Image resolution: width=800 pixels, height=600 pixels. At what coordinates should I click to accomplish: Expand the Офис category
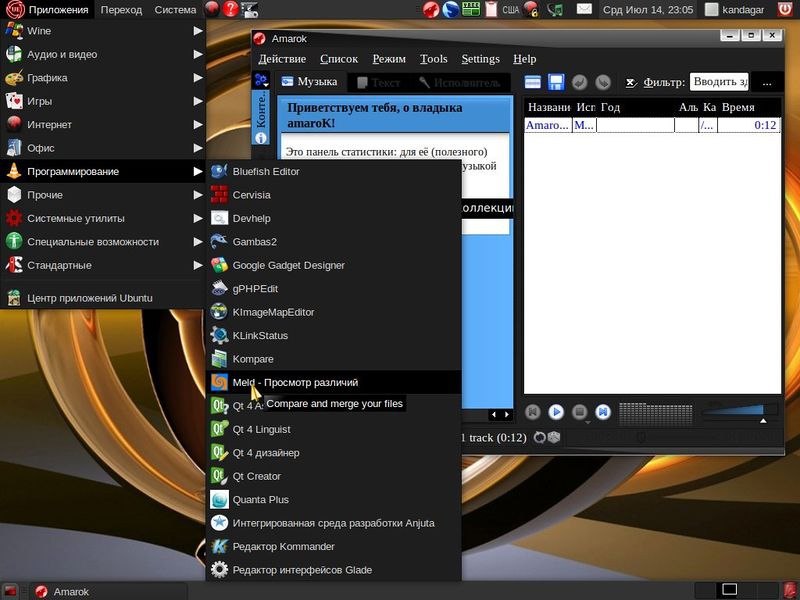(103, 148)
